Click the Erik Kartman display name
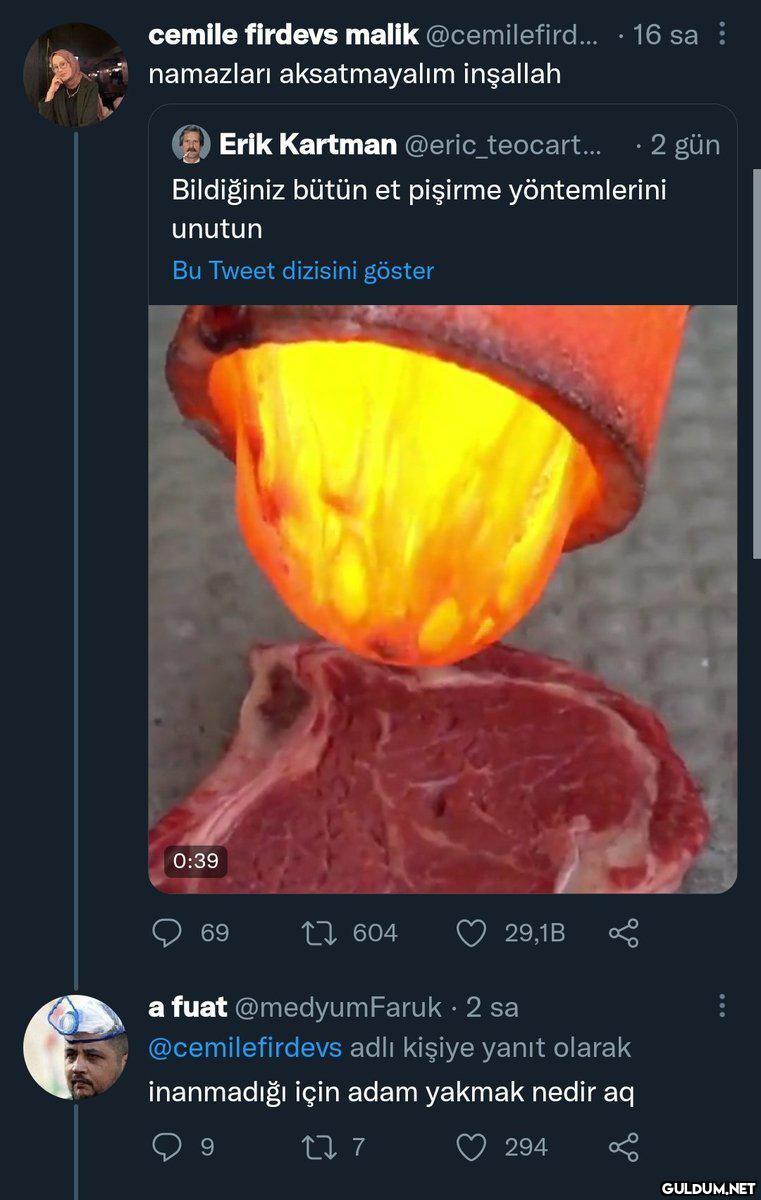 pyautogui.click(x=307, y=145)
